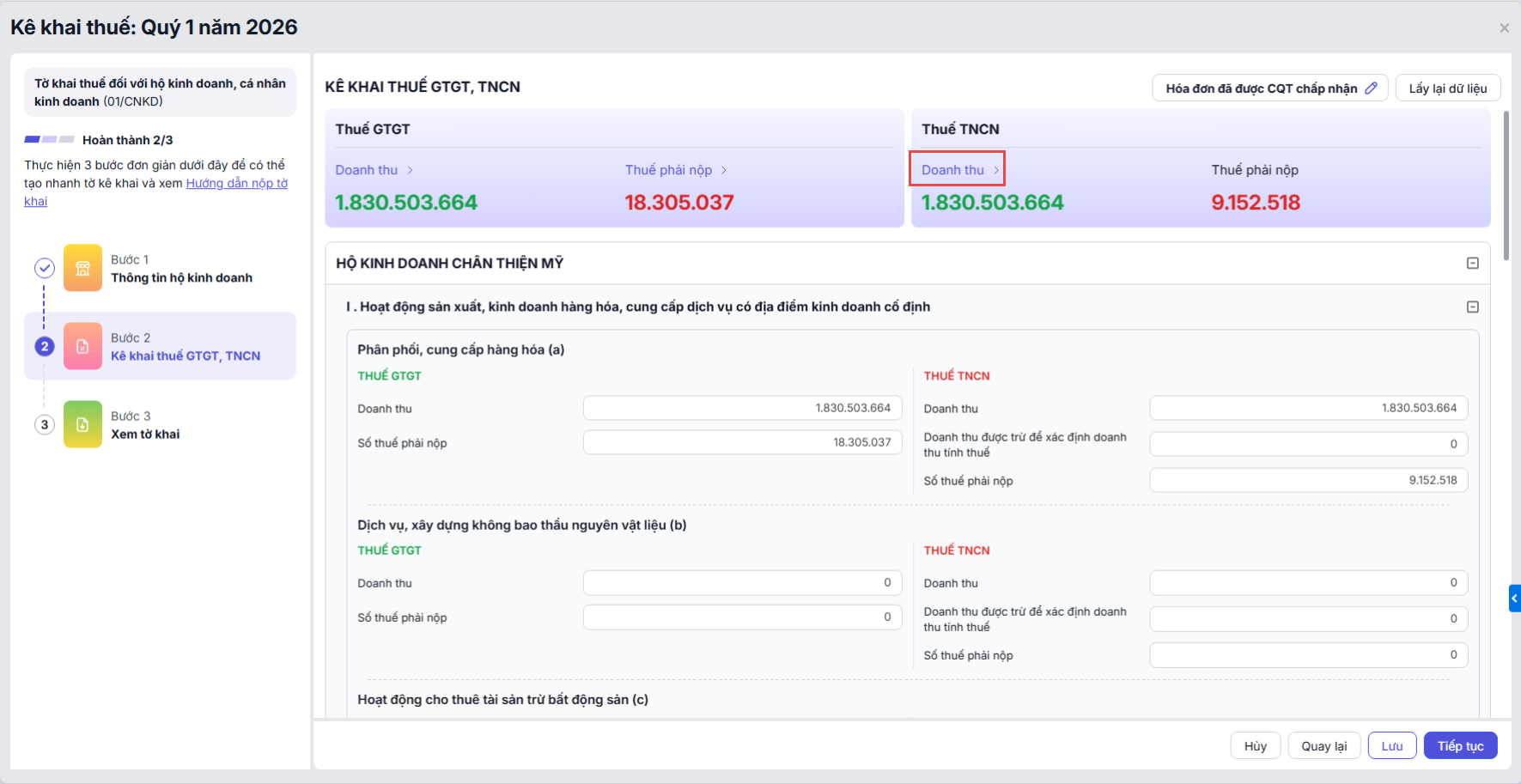Click GTGT tax total 18.305.037
The image size is (1521, 784).
coord(679,203)
